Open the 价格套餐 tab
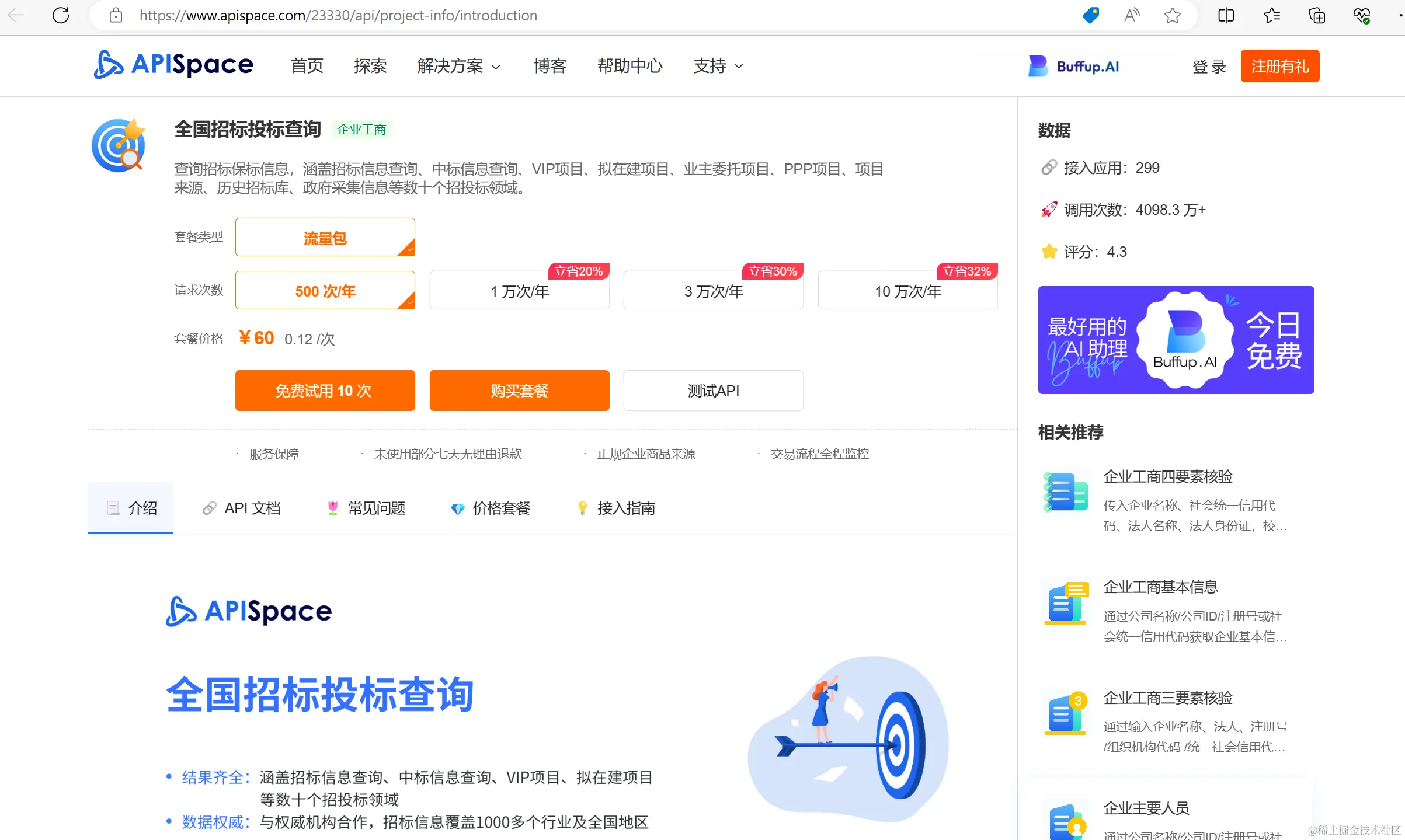This screenshot has width=1405, height=840. [x=491, y=508]
